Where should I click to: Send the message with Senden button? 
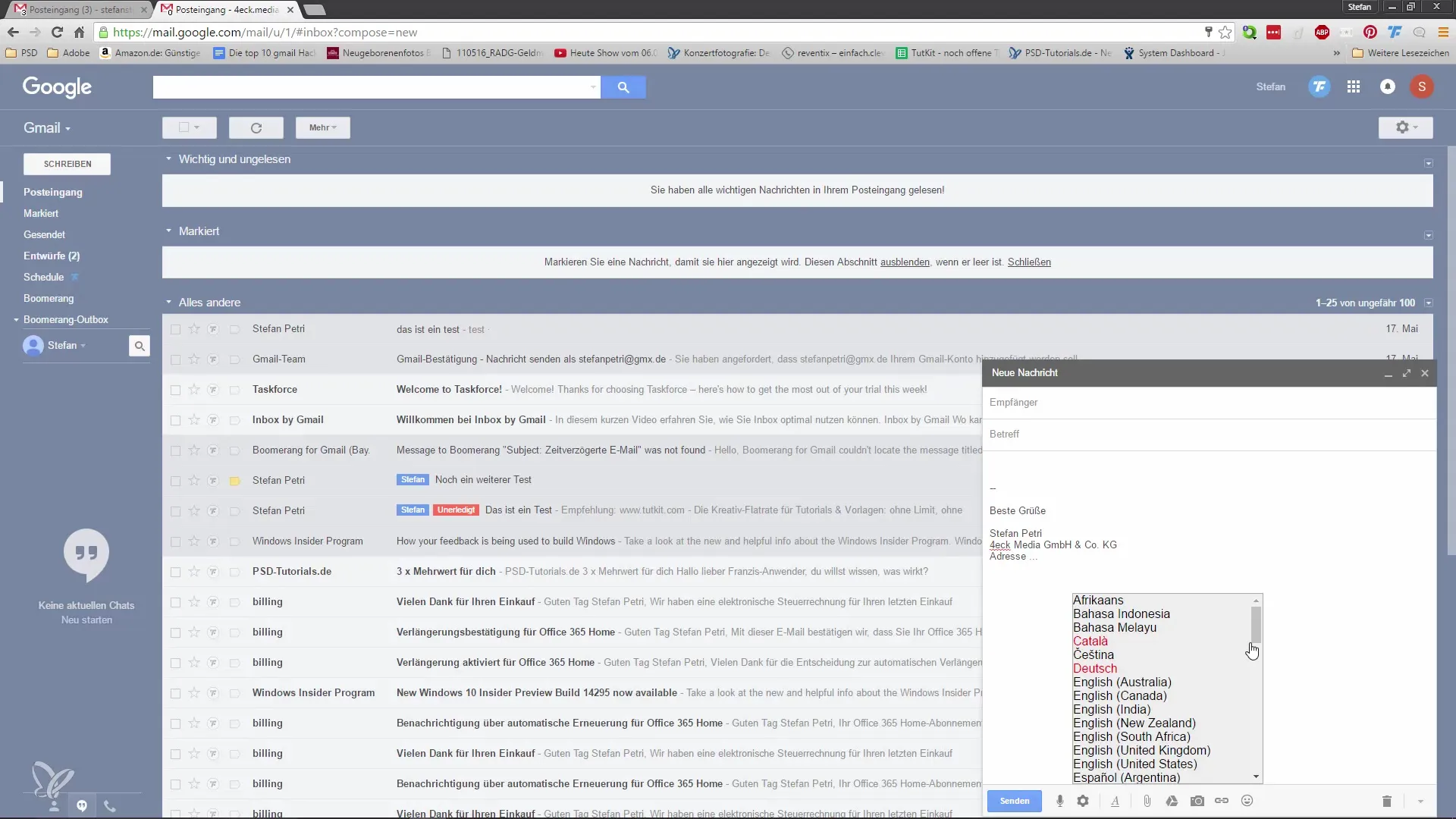1015,801
